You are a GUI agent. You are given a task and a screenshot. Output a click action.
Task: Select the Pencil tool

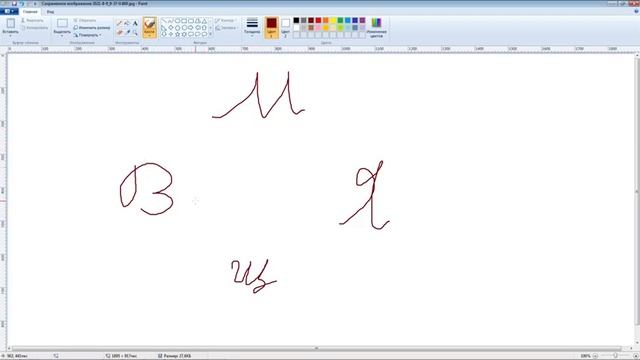tap(120, 24)
